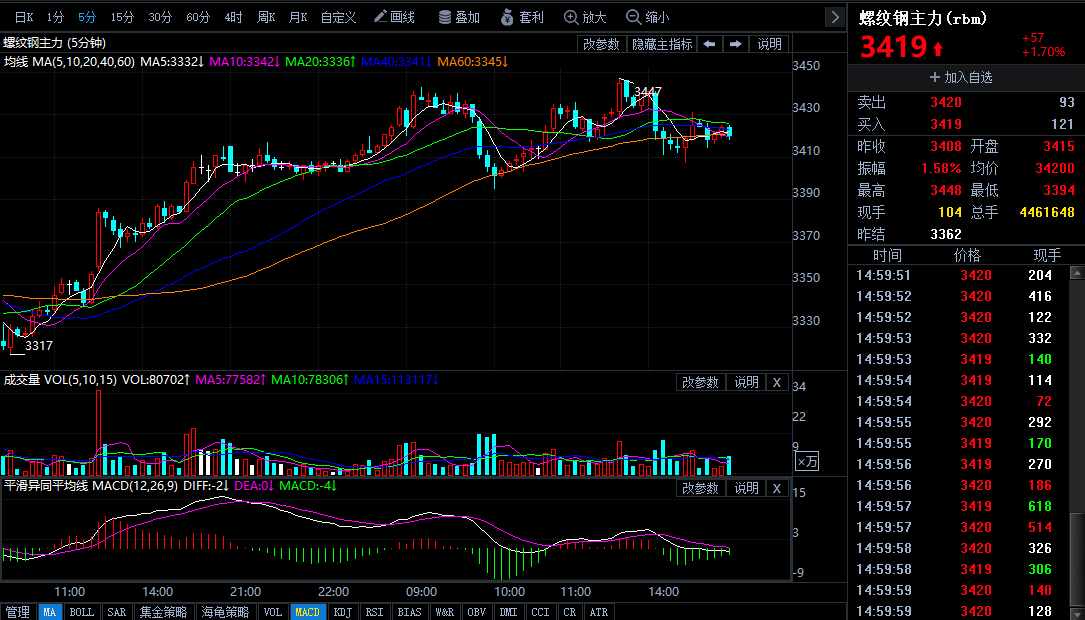
Task: Zoom in with 放大 magnifier
Action: 585,17
